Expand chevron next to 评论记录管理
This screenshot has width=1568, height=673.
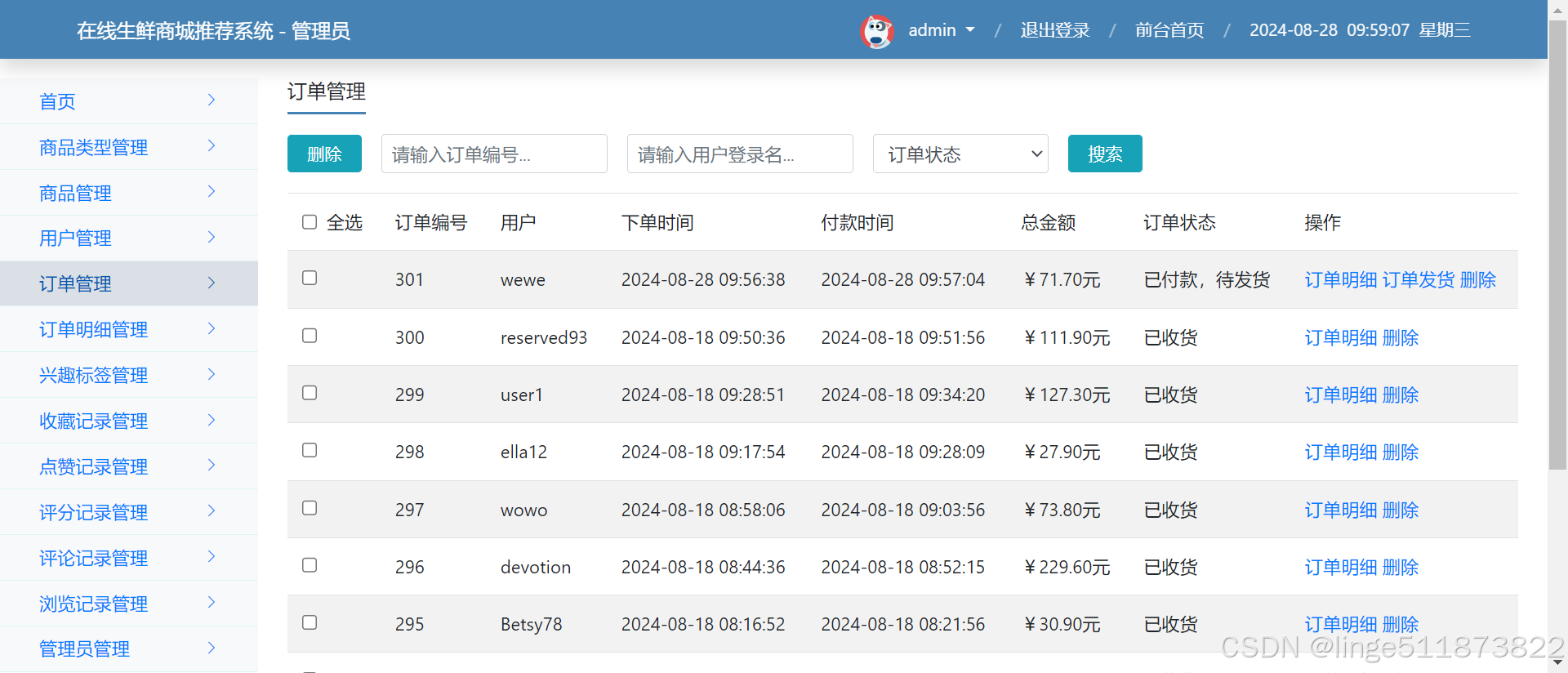(212, 557)
